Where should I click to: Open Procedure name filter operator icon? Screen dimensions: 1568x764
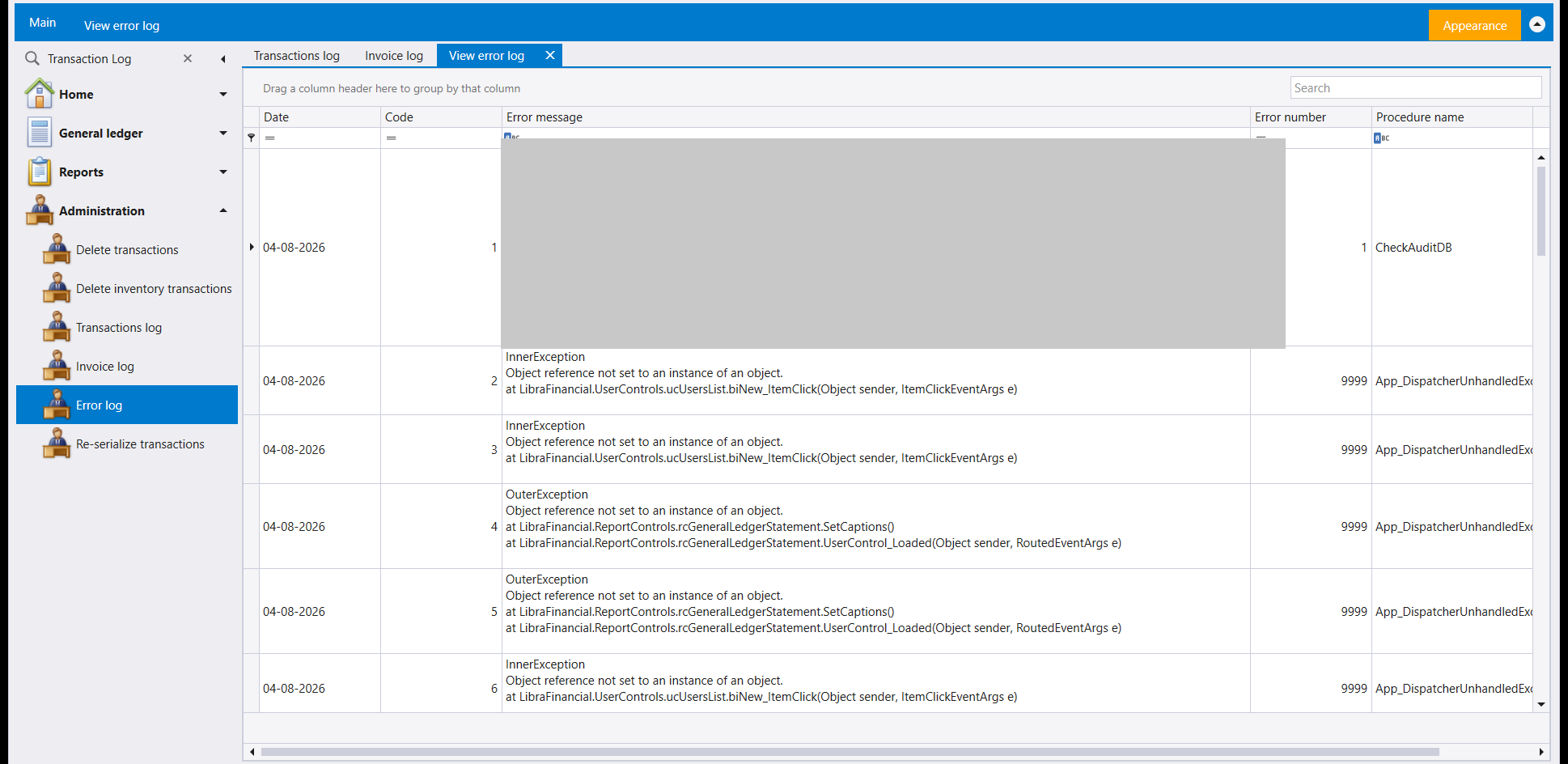(x=1381, y=138)
